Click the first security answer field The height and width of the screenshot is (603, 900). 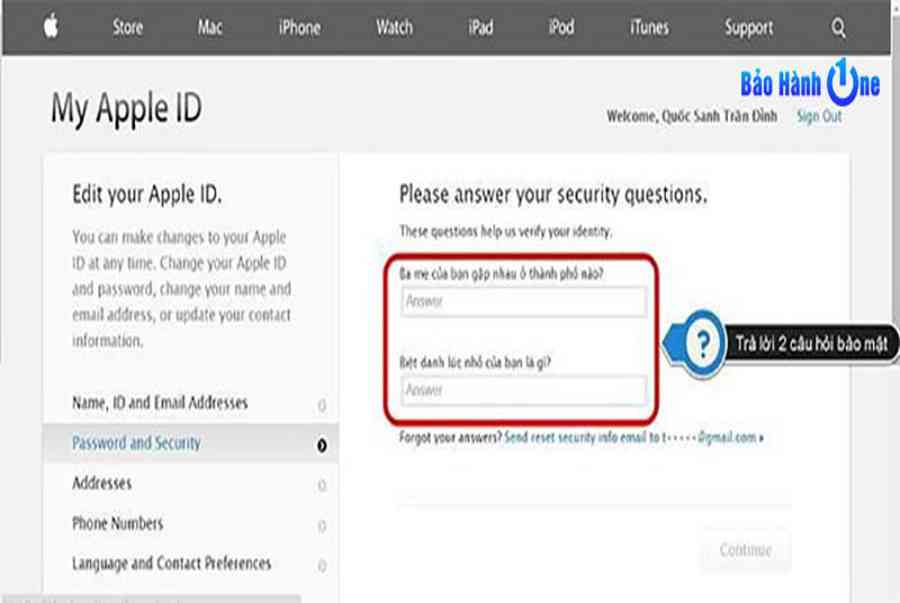coord(523,301)
